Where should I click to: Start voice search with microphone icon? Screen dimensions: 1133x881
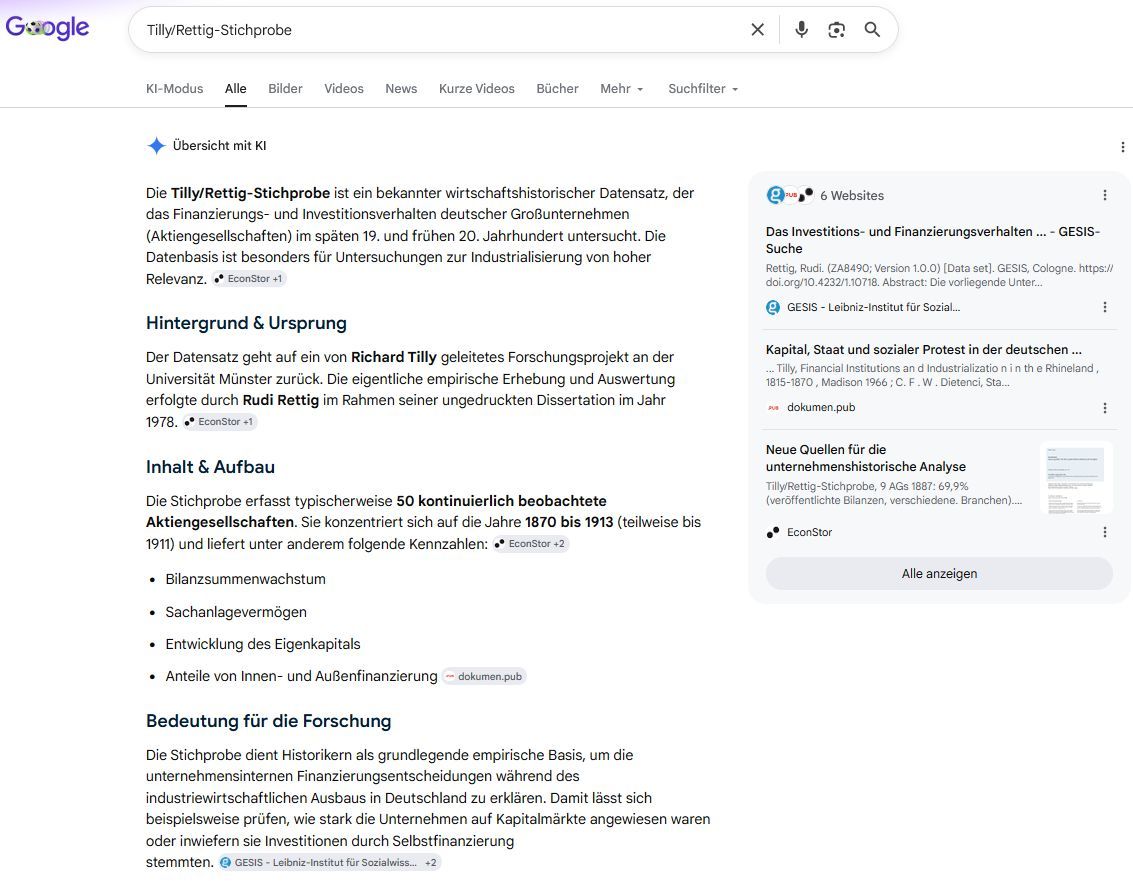click(801, 30)
